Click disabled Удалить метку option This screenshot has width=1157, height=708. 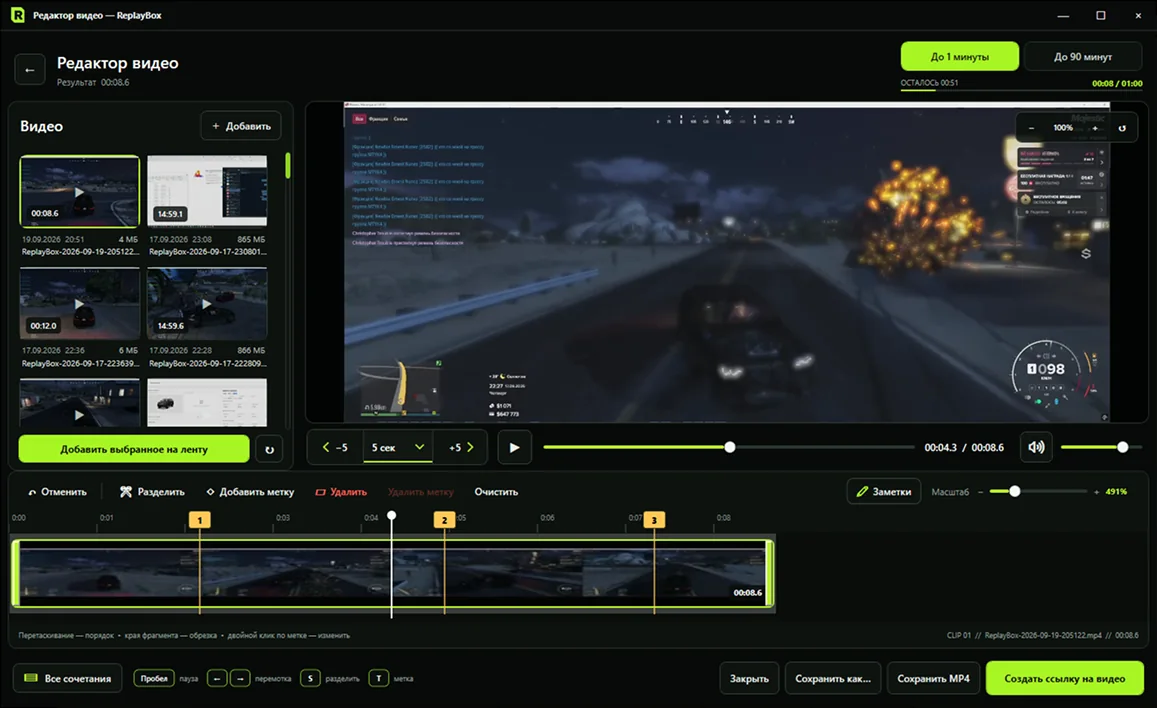coord(421,492)
